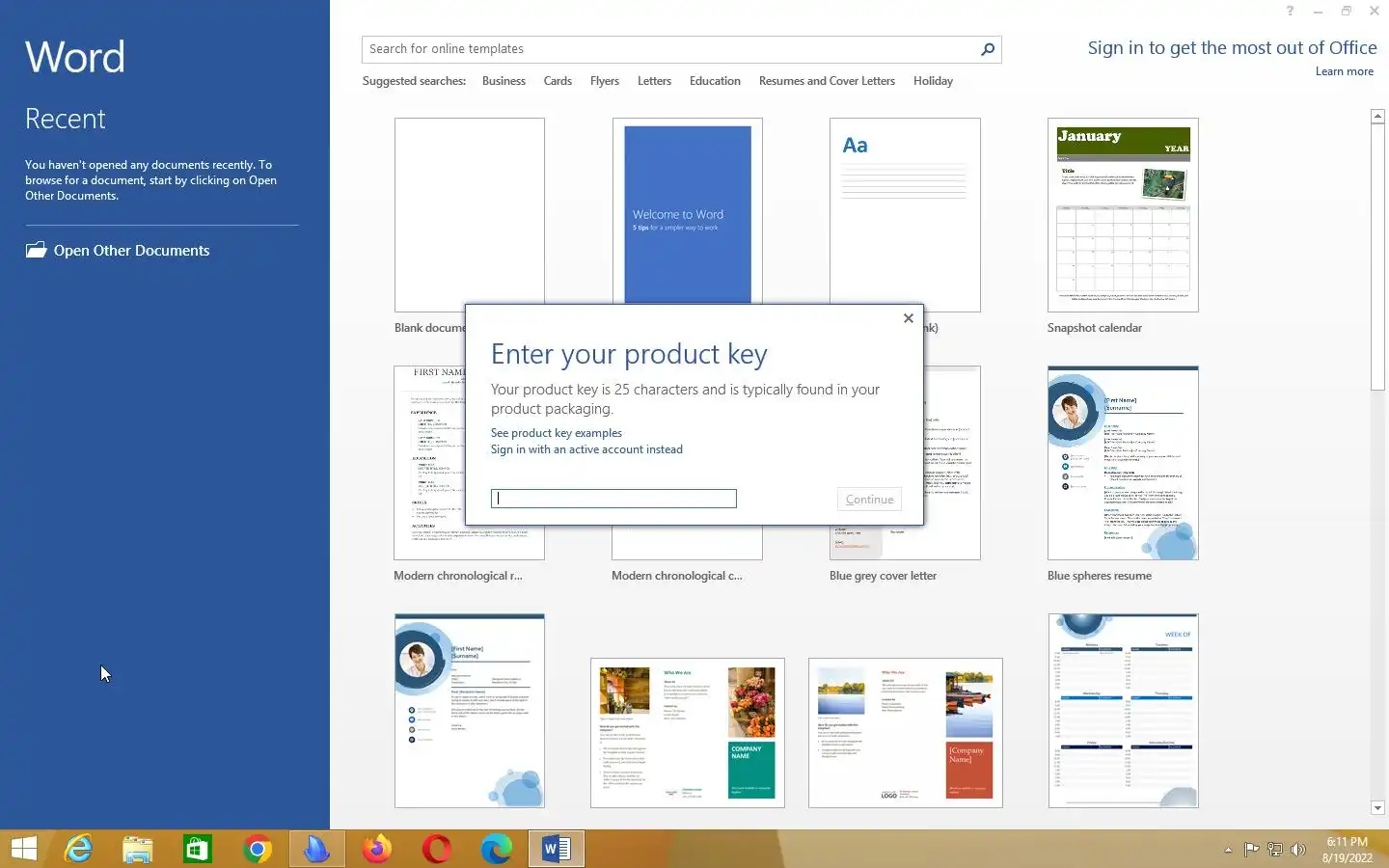
Task: Open the Welcome to Word template
Action: click(688, 210)
